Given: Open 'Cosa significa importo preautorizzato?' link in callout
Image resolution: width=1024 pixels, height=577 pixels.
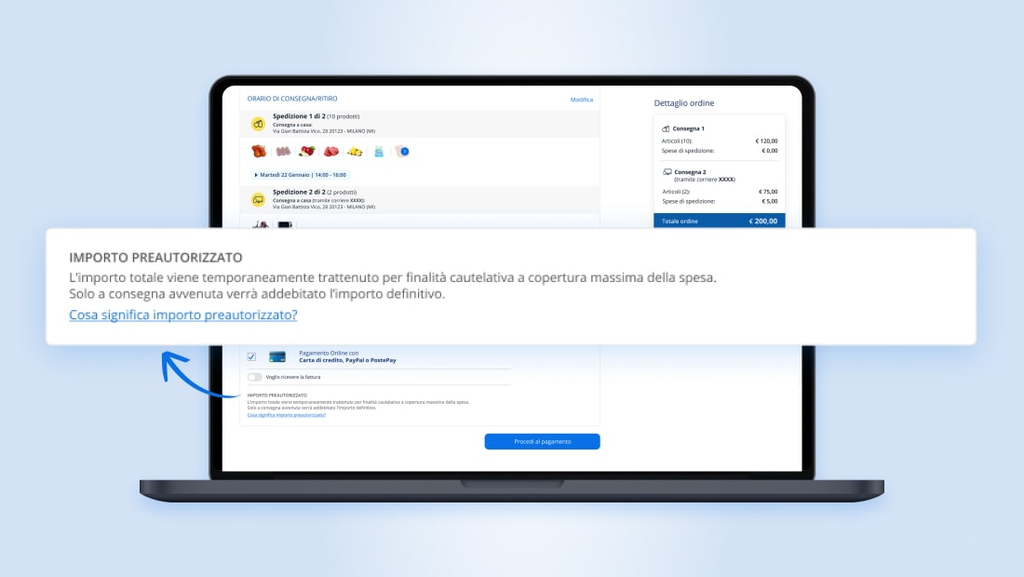Looking at the screenshot, I should click(183, 315).
